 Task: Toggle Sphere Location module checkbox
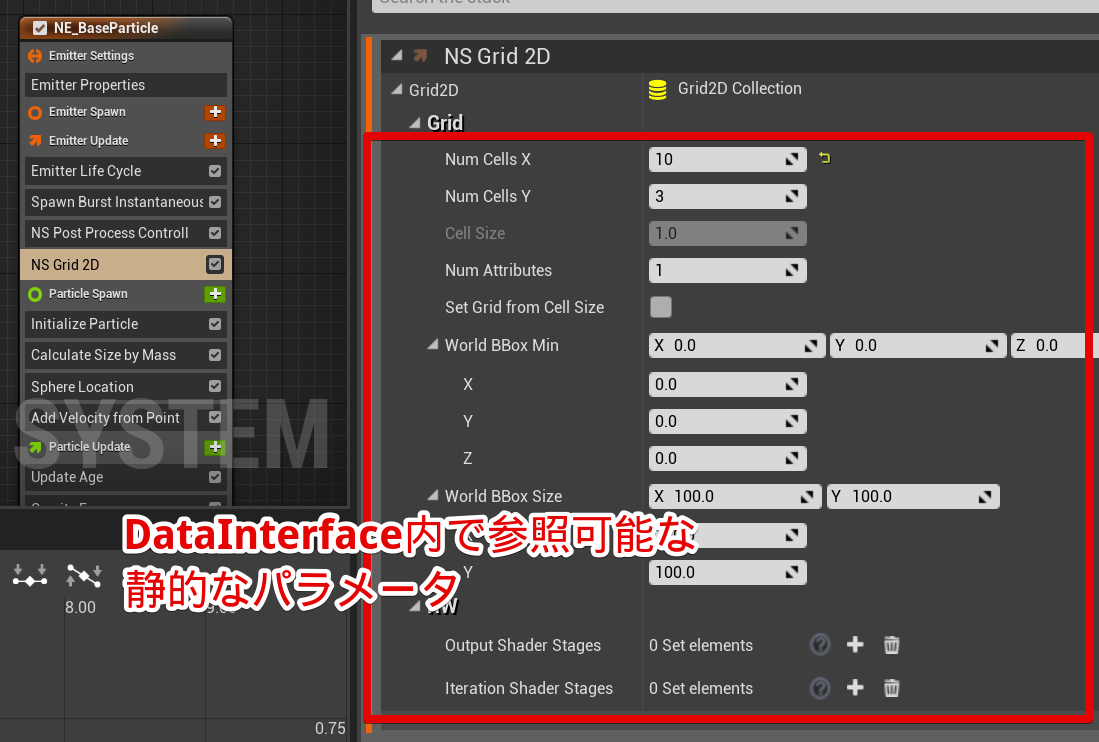click(x=215, y=386)
